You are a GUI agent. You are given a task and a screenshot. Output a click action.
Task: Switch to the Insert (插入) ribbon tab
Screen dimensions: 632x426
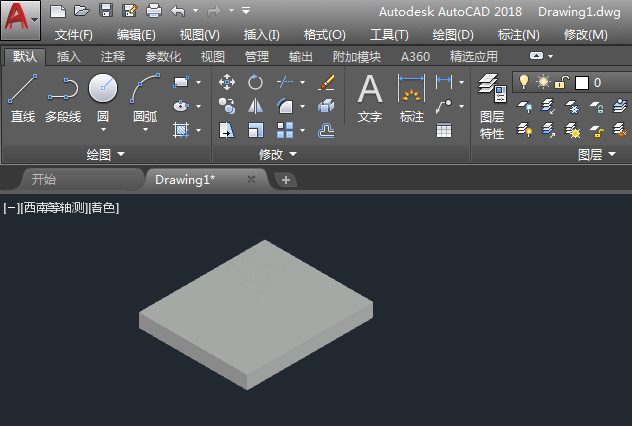click(69, 57)
